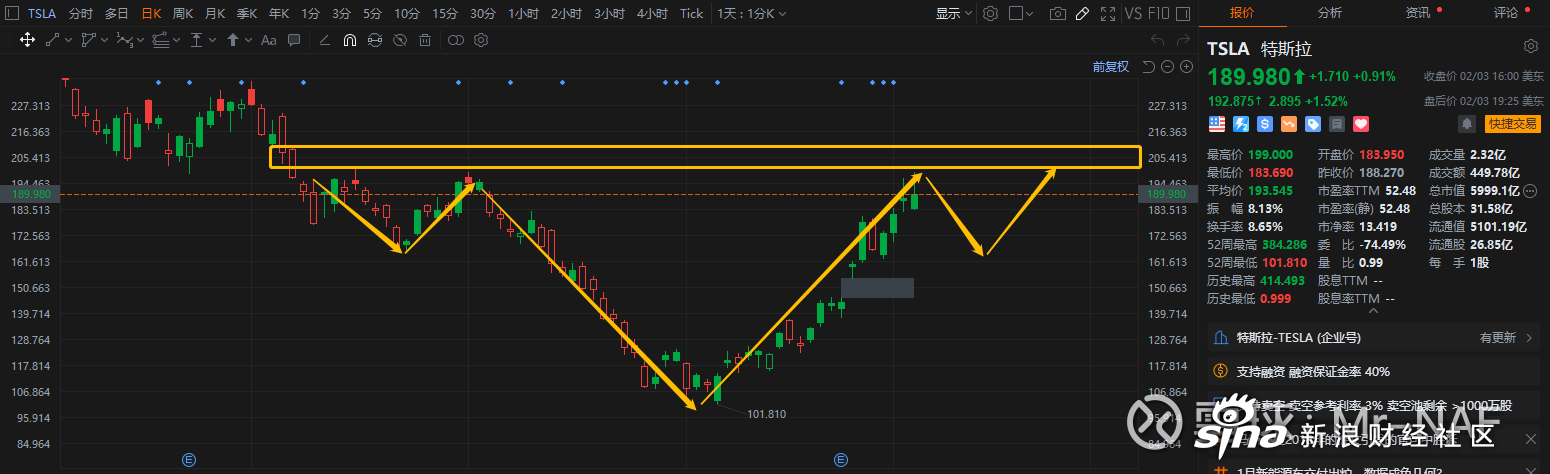1550x474 pixels.
Task: Select the arrow marker tool
Action: pos(232,40)
